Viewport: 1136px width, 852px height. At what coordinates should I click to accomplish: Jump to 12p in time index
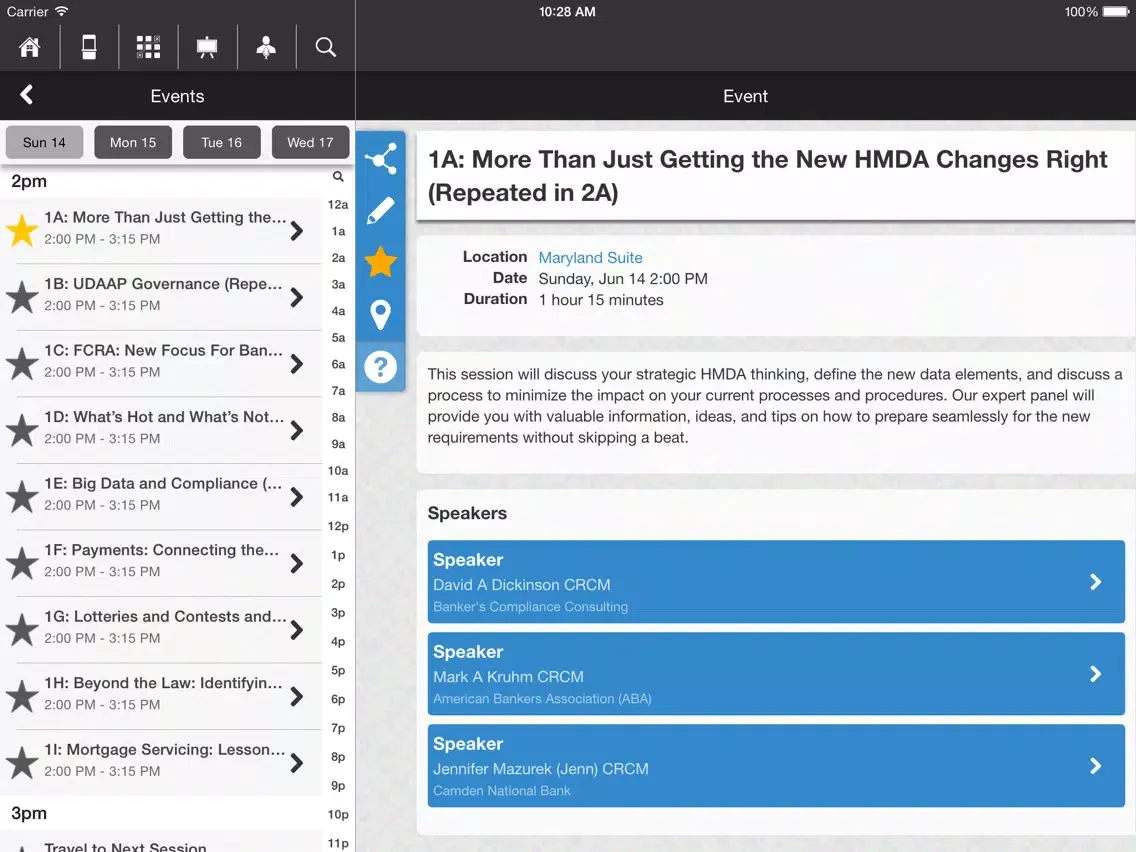pos(338,526)
